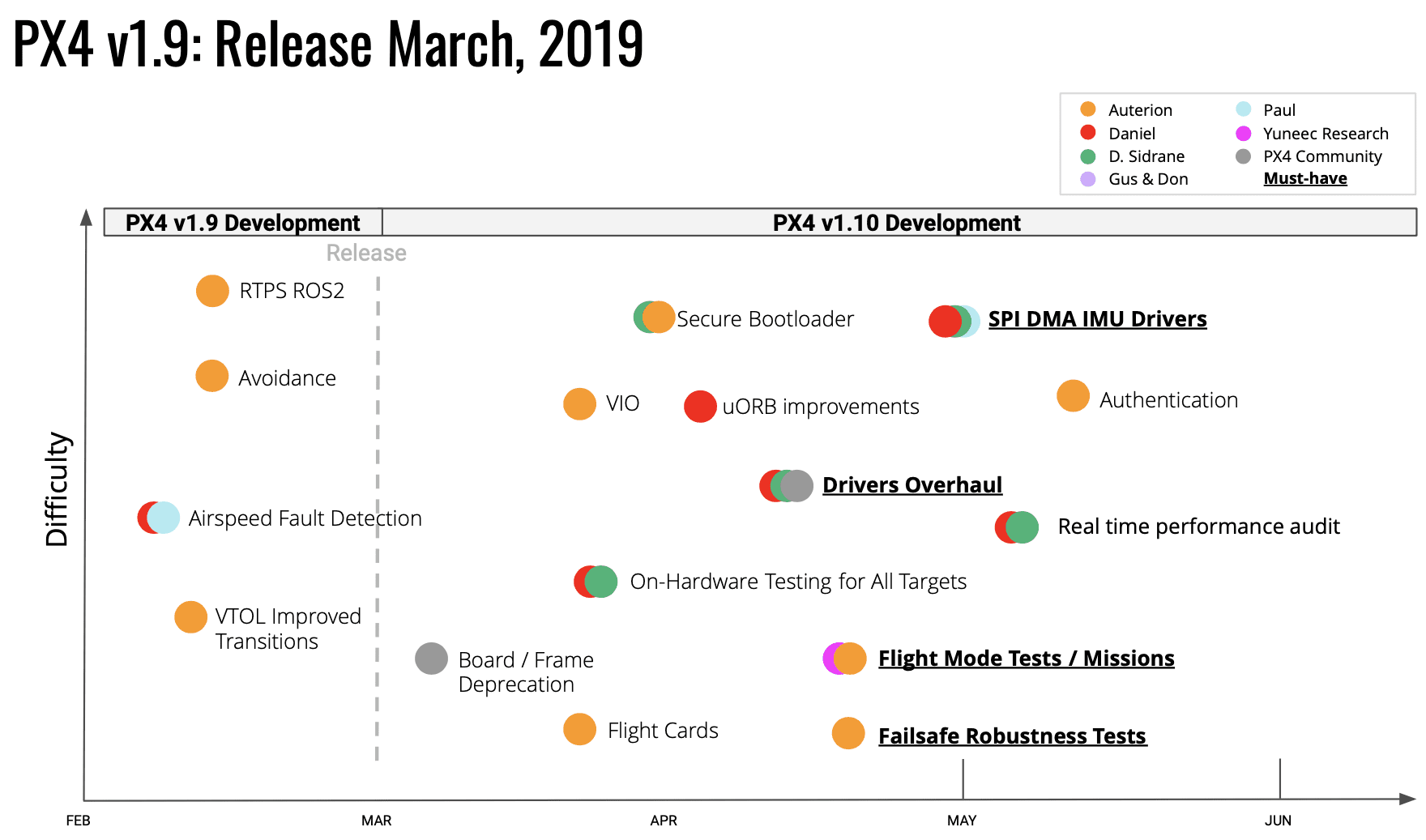1426x840 pixels.
Task: Click the Yuneec Research magenta legend swatch
Action: pyautogui.click(x=1243, y=134)
